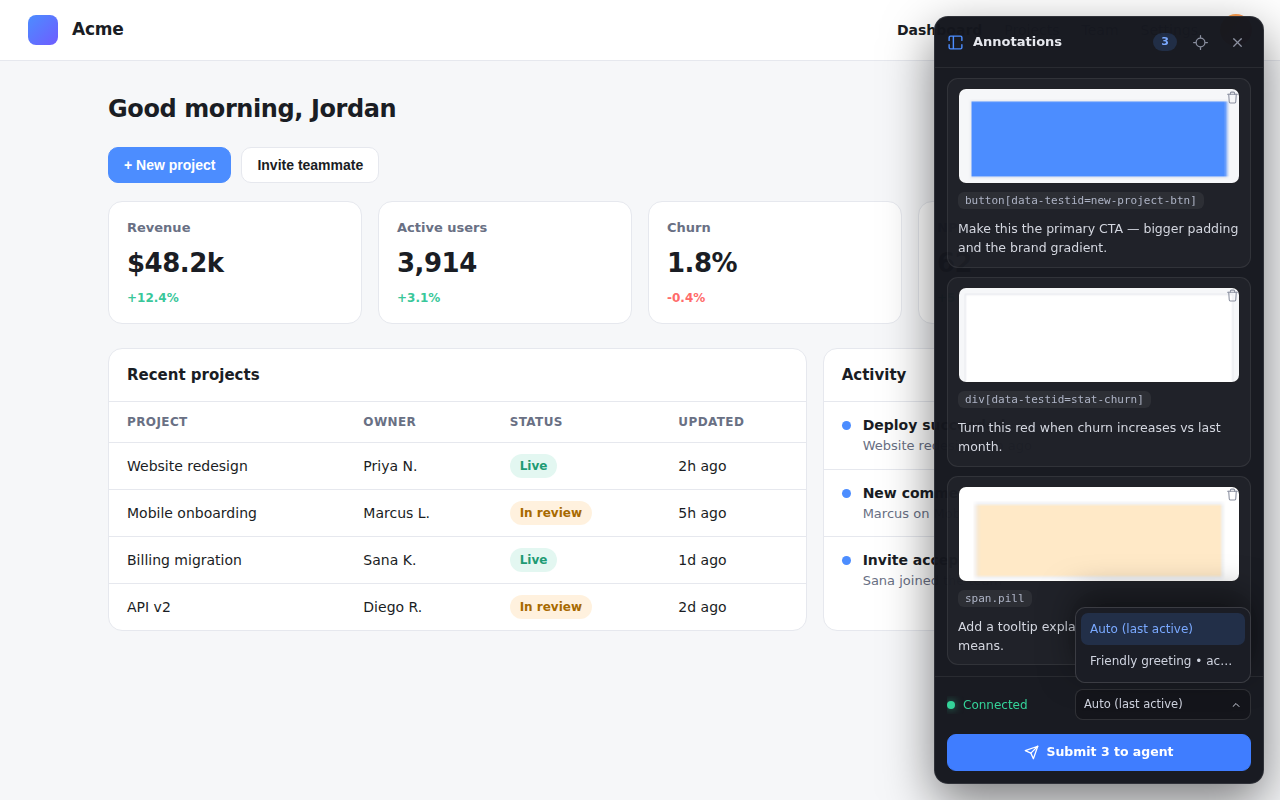Click the Annotations panel sidebar icon
This screenshot has width=1280, height=800.
click(x=955, y=42)
